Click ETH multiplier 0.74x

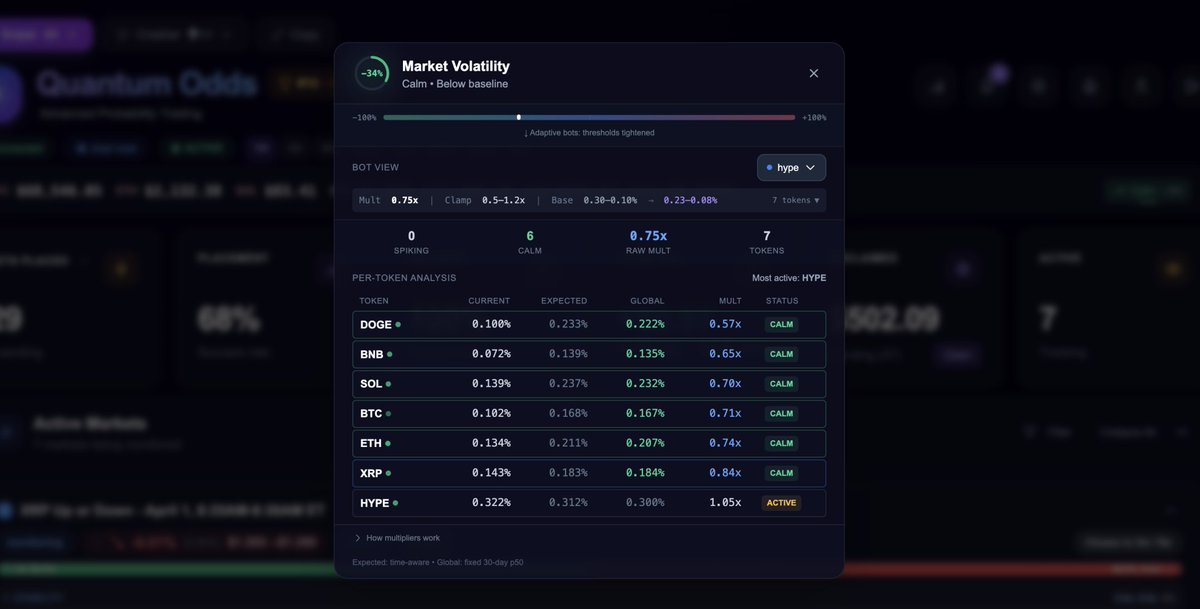(x=724, y=443)
